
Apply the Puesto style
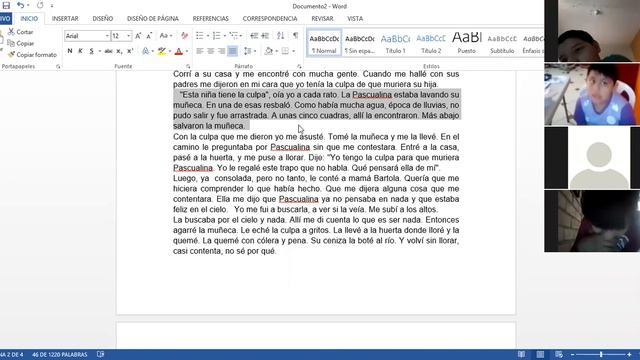(x=467, y=43)
